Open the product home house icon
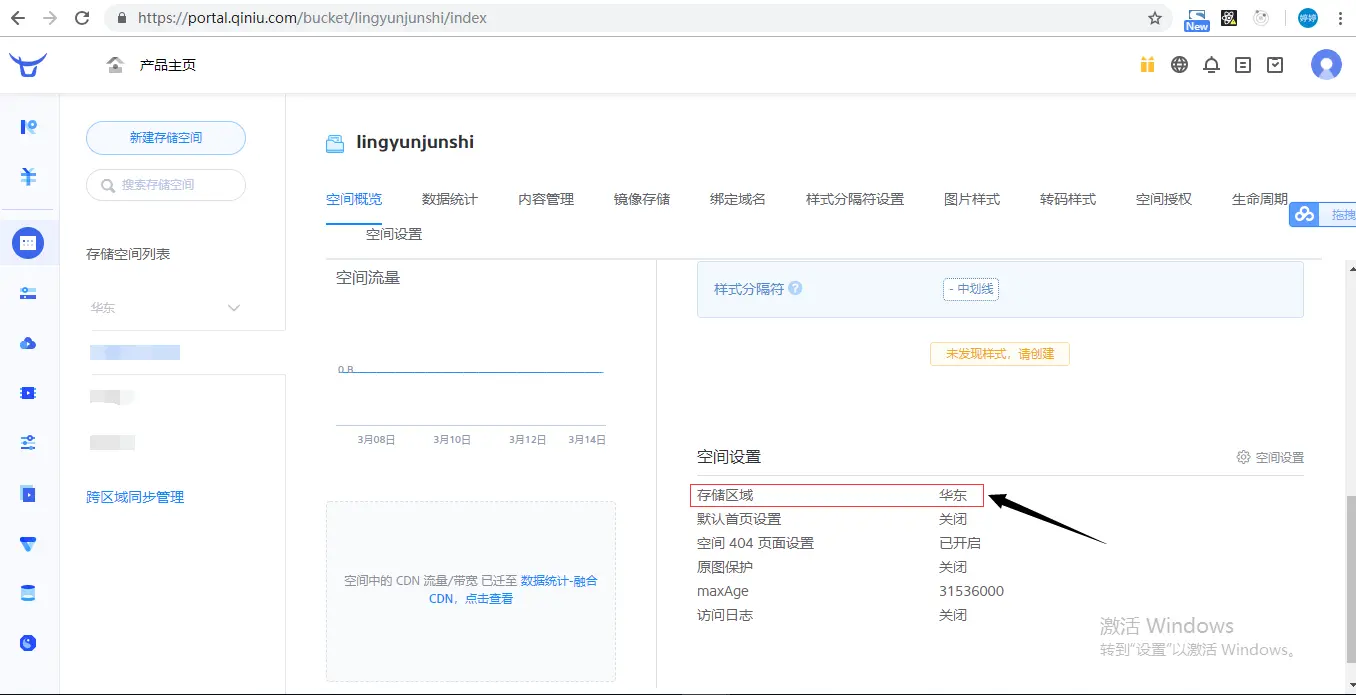 (116, 65)
